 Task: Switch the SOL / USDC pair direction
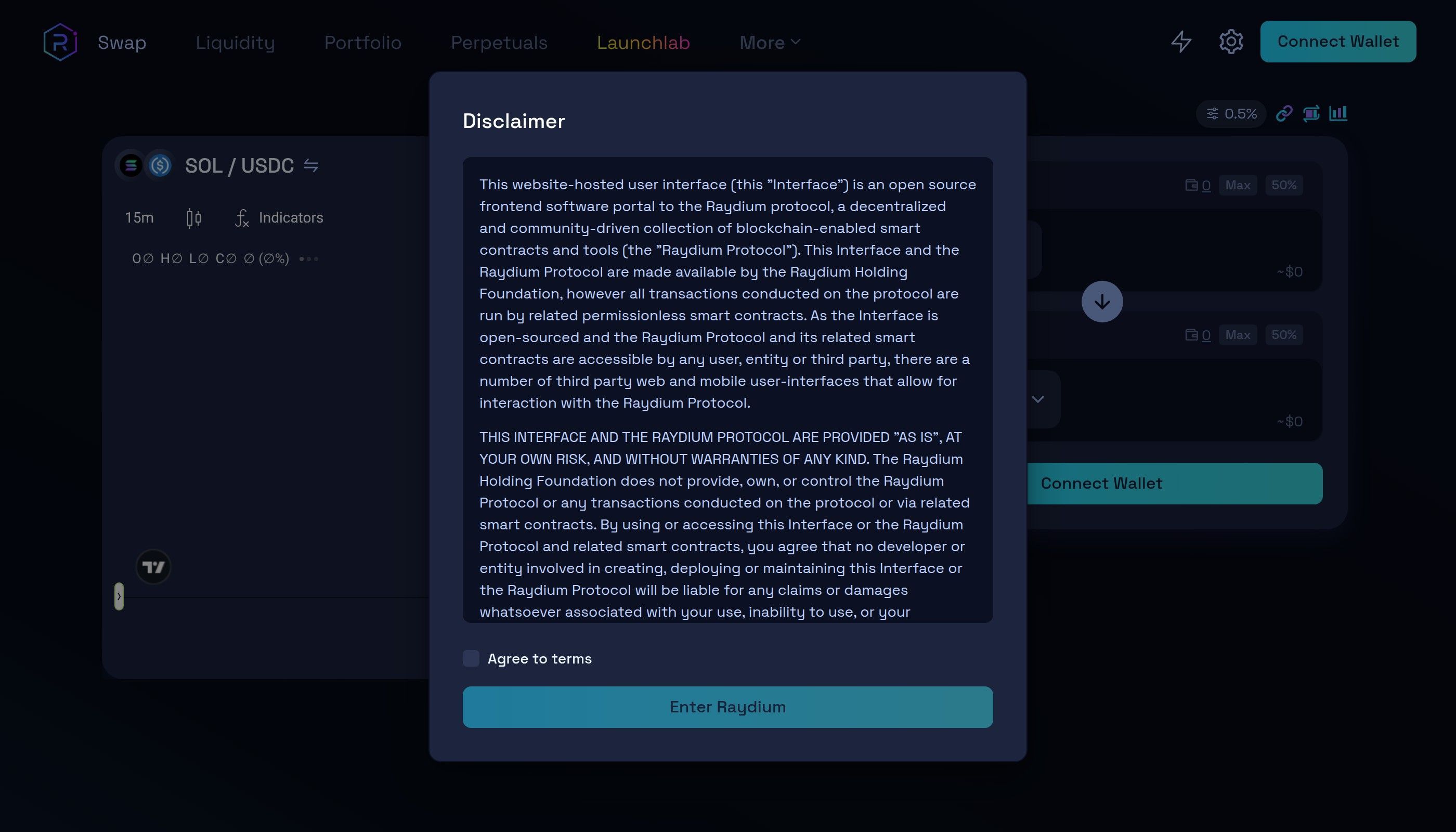pyautogui.click(x=311, y=166)
